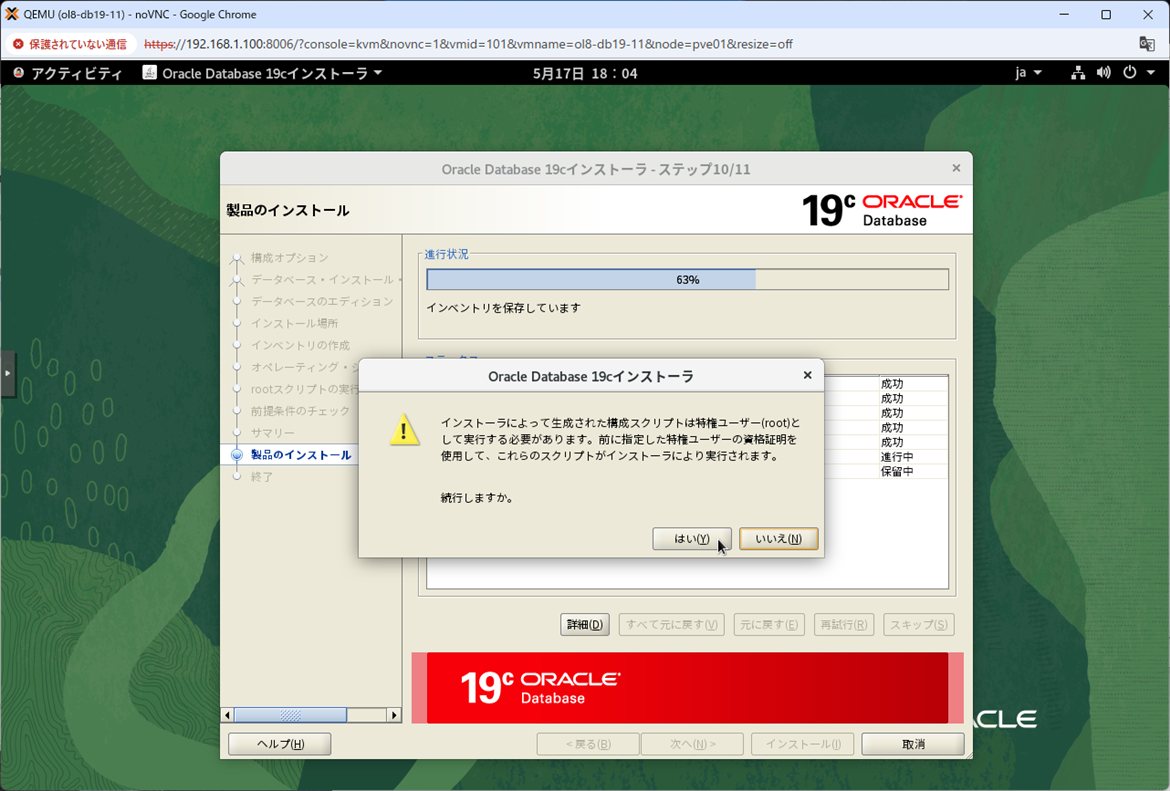Open Oracle Database 19cインストーラ app menu
The width and height of the screenshot is (1170, 791).
[272, 73]
